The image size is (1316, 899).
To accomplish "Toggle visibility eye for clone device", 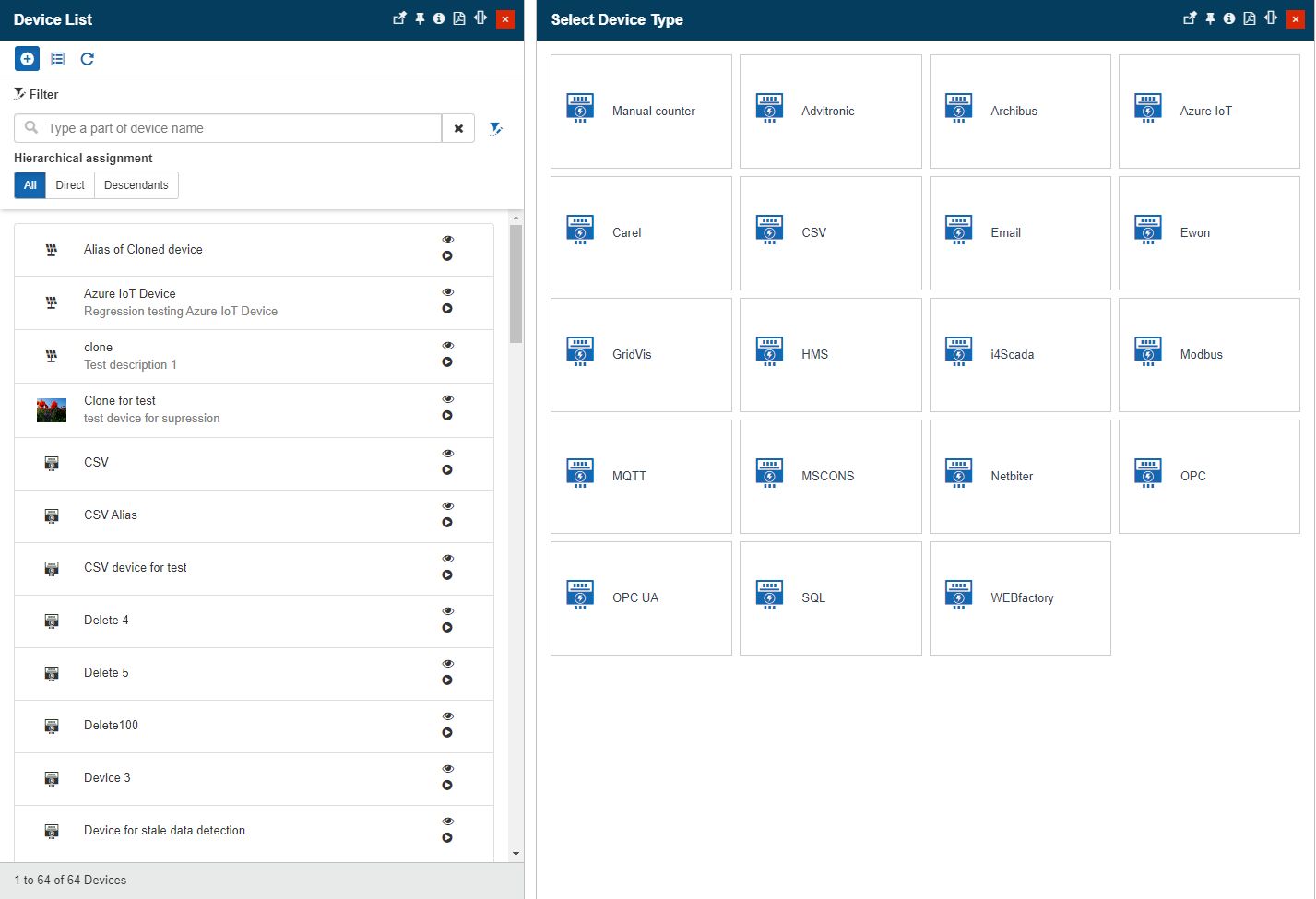I will pyautogui.click(x=447, y=346).
